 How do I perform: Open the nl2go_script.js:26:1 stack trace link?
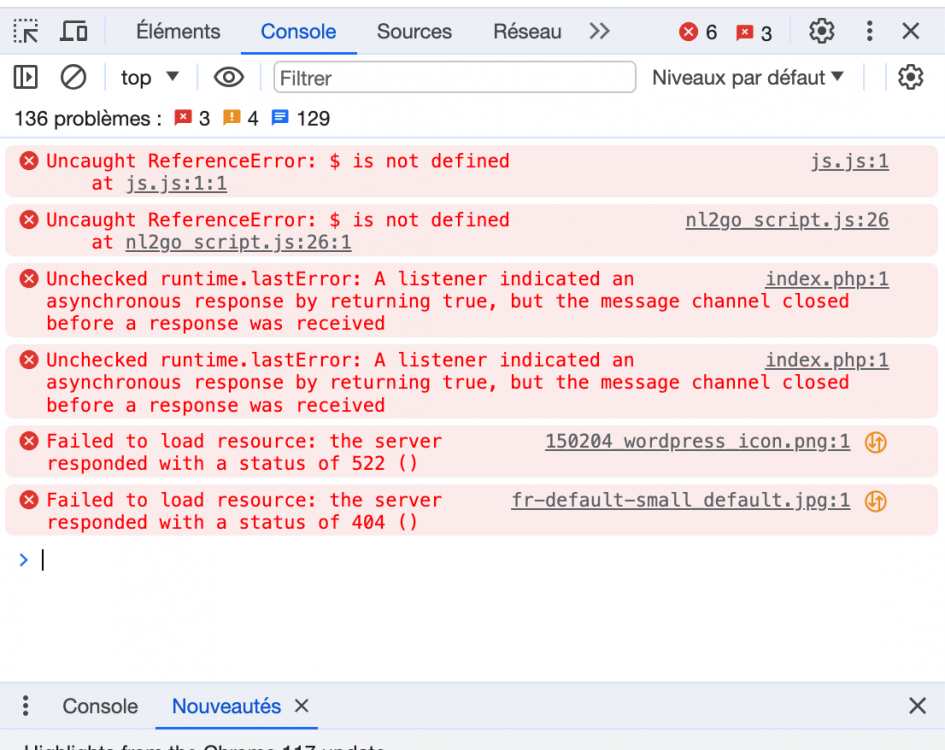tap(238, 242)
